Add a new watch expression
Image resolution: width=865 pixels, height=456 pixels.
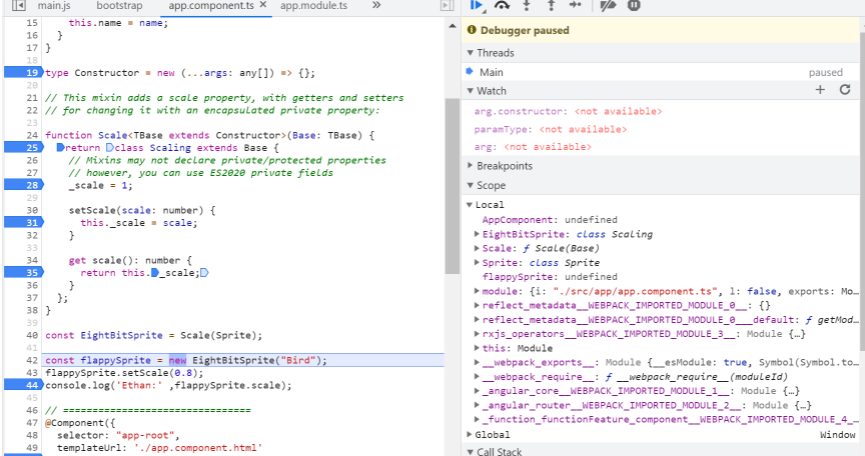(820, 90)
